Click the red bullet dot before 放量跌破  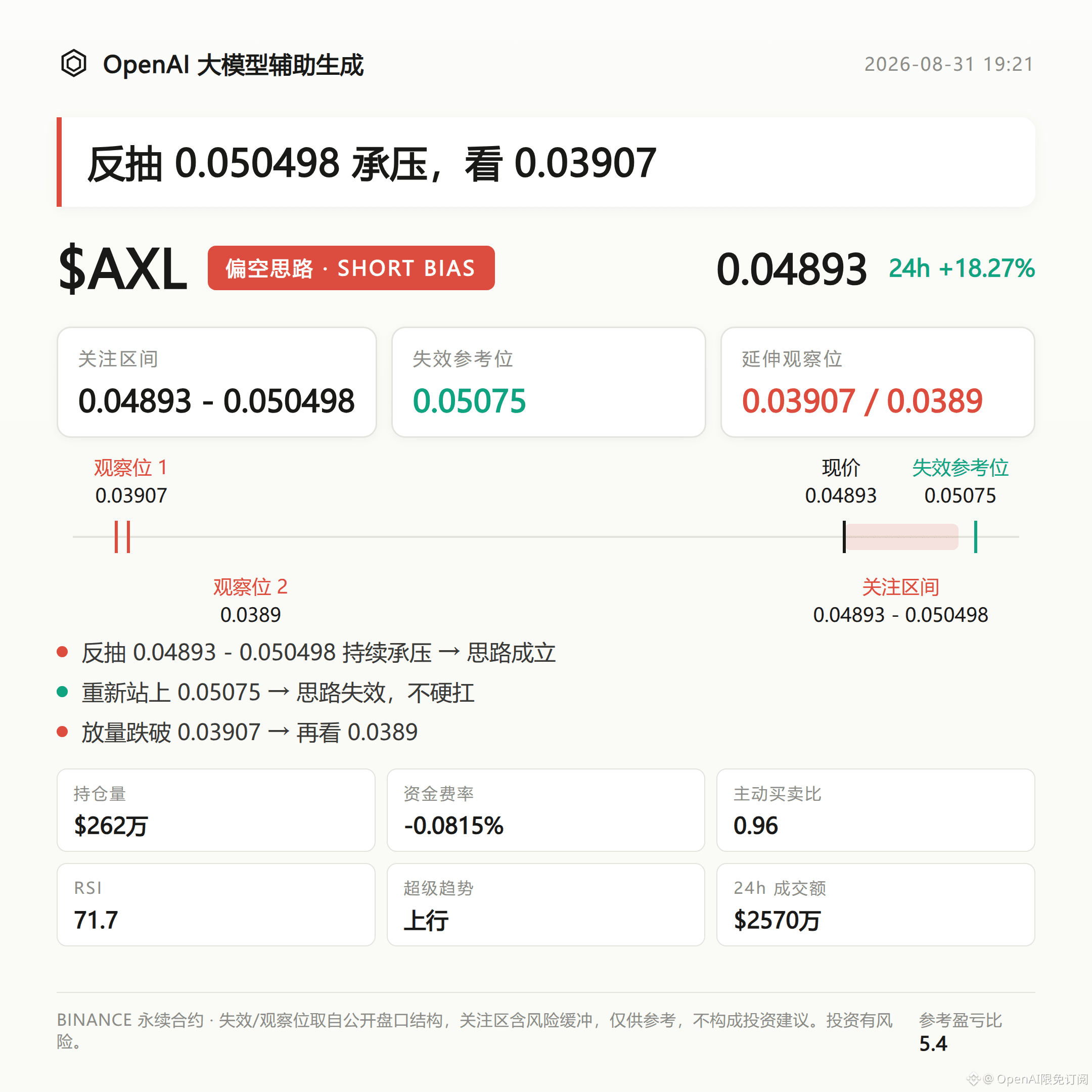63,732
